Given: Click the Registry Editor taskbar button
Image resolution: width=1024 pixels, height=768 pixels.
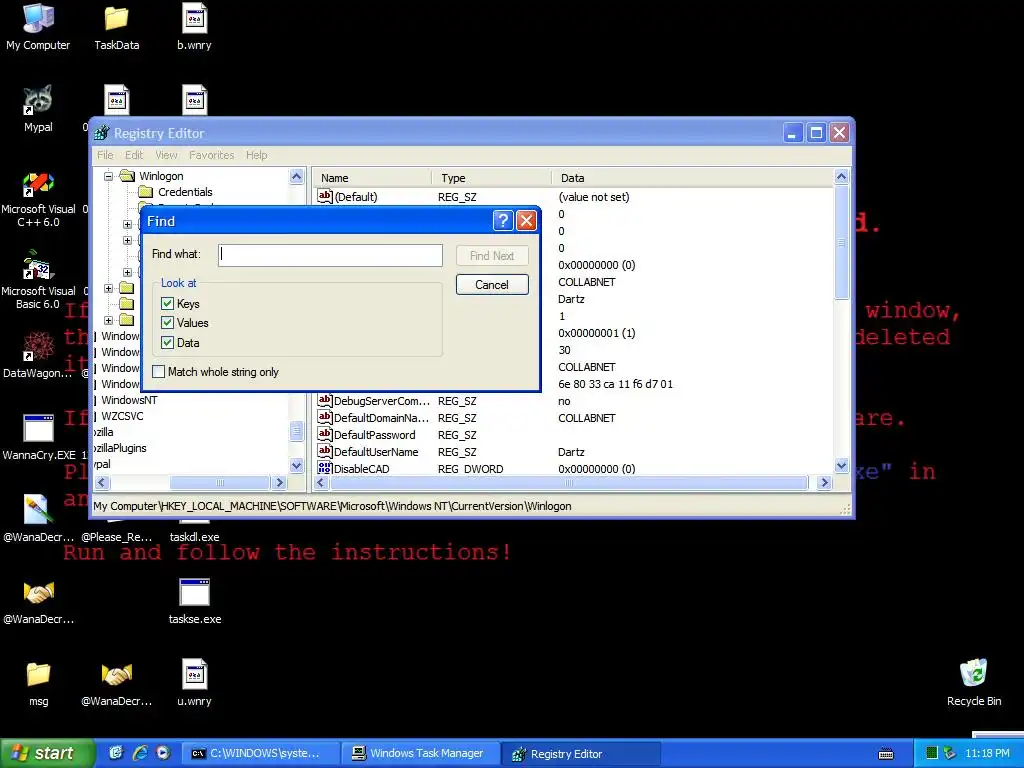Looking at the screenshot, I should point(580,754).
